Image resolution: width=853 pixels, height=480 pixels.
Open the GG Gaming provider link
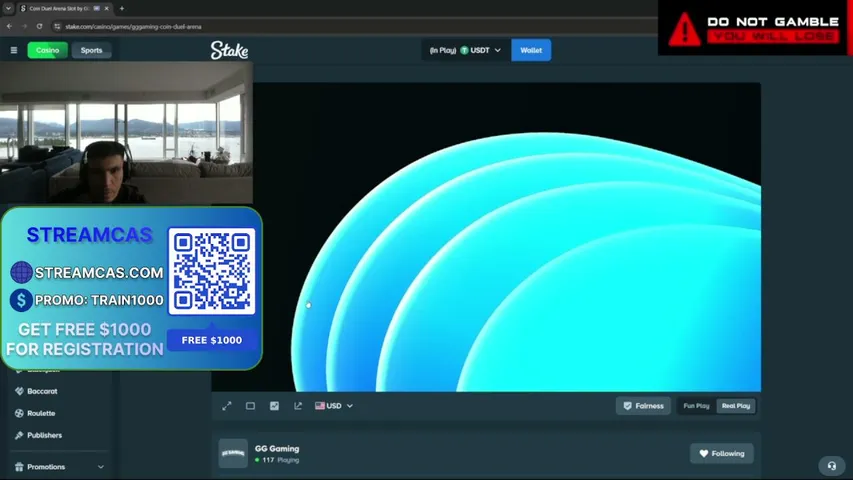(x=277, y=448)
